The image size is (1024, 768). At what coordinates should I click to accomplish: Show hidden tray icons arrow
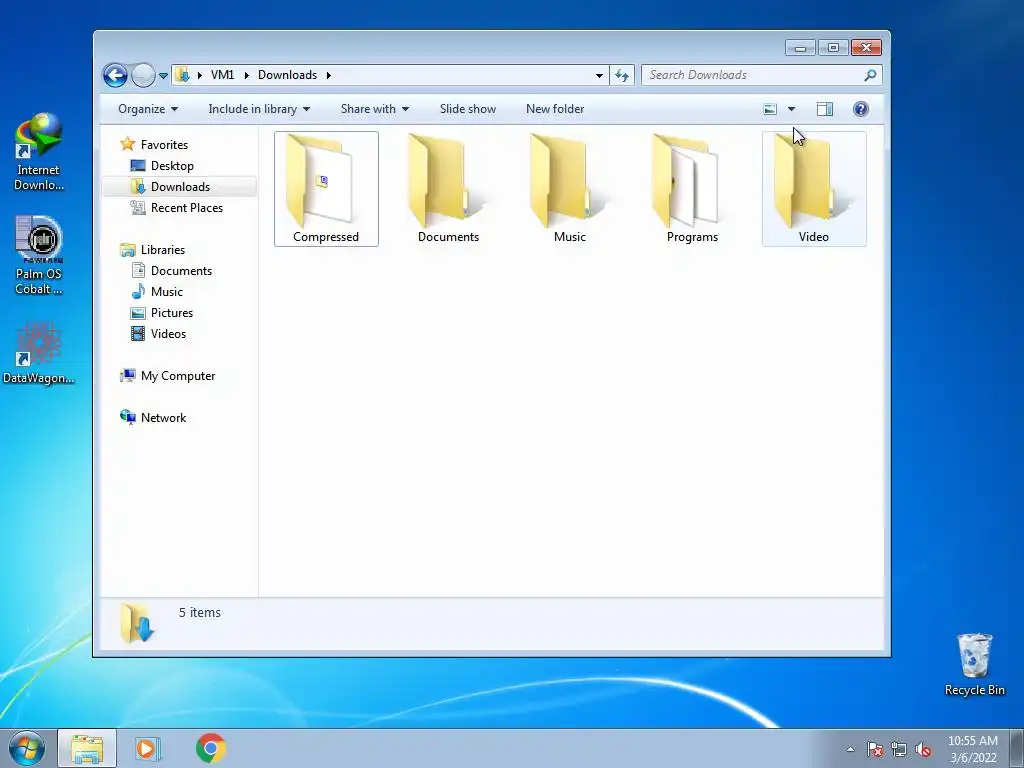850,749
